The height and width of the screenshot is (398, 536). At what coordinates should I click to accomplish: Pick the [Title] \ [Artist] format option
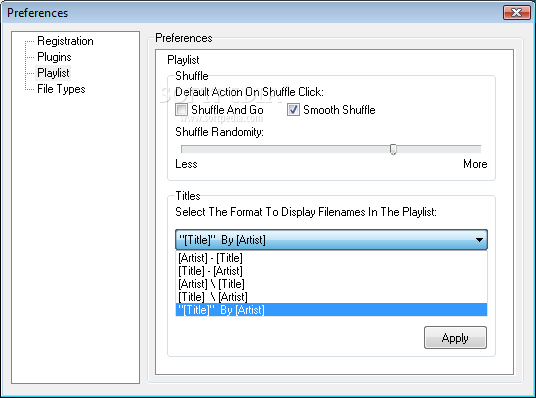point(331,297)
